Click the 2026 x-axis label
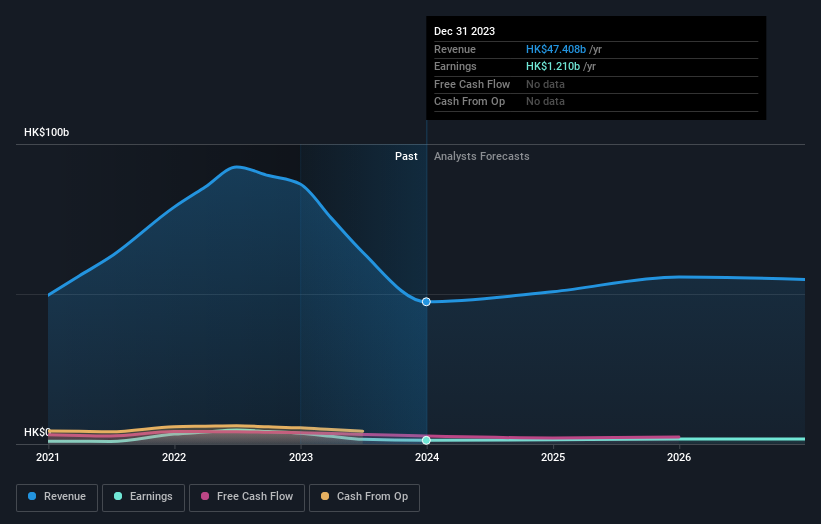The height and width of the screenshot is (524, 821). click(x=679, y=457)
